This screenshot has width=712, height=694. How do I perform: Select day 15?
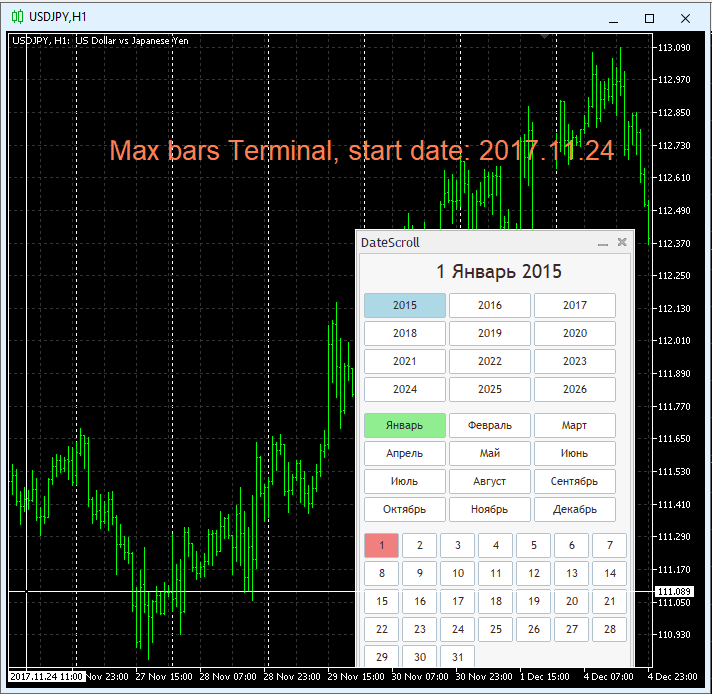(381, 602)
